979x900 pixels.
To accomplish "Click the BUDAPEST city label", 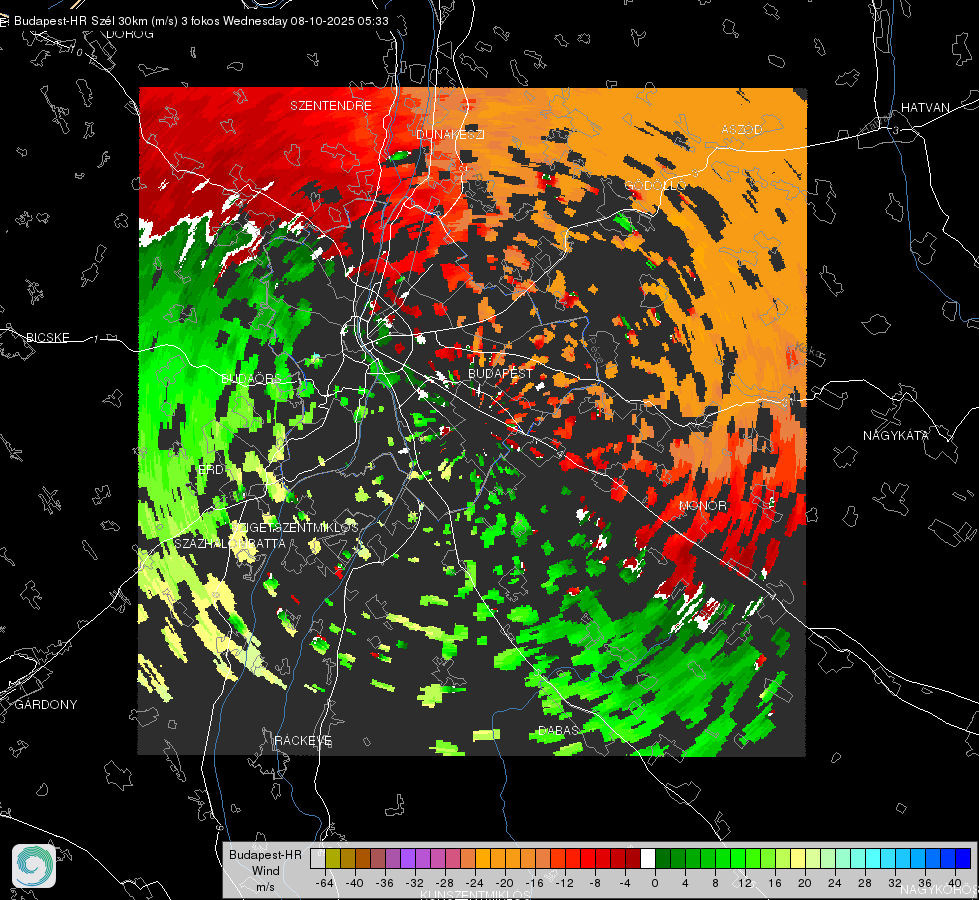I will [501, 373].
